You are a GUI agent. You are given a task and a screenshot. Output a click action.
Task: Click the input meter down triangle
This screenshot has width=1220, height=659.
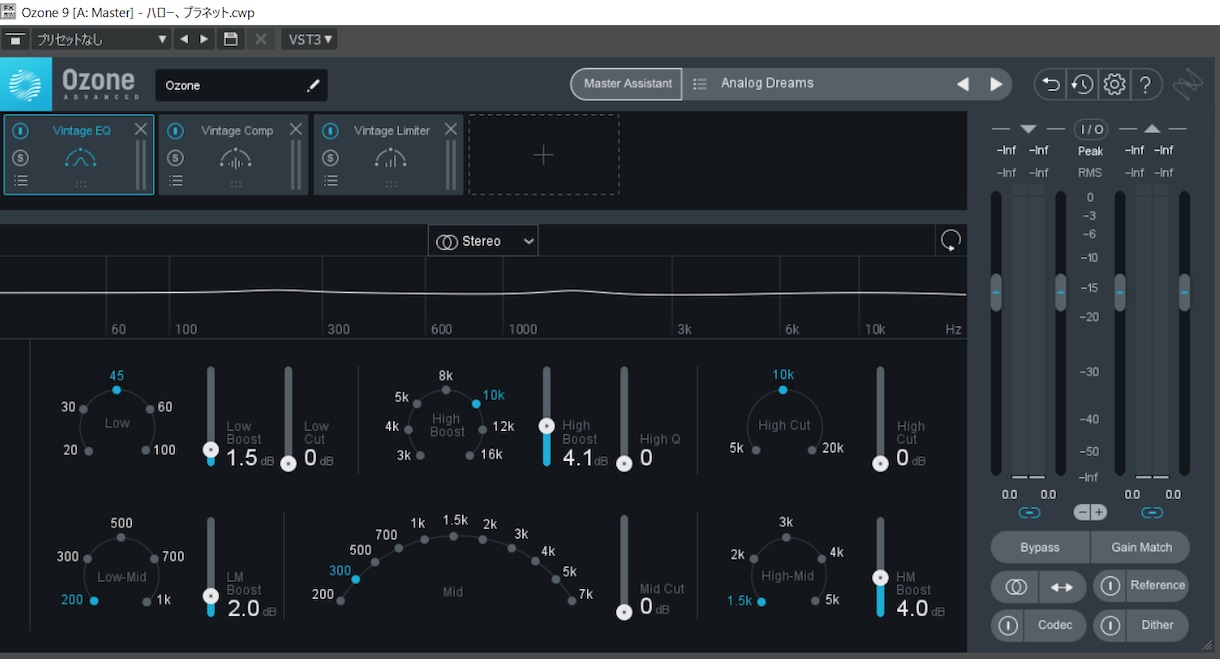1028,129
